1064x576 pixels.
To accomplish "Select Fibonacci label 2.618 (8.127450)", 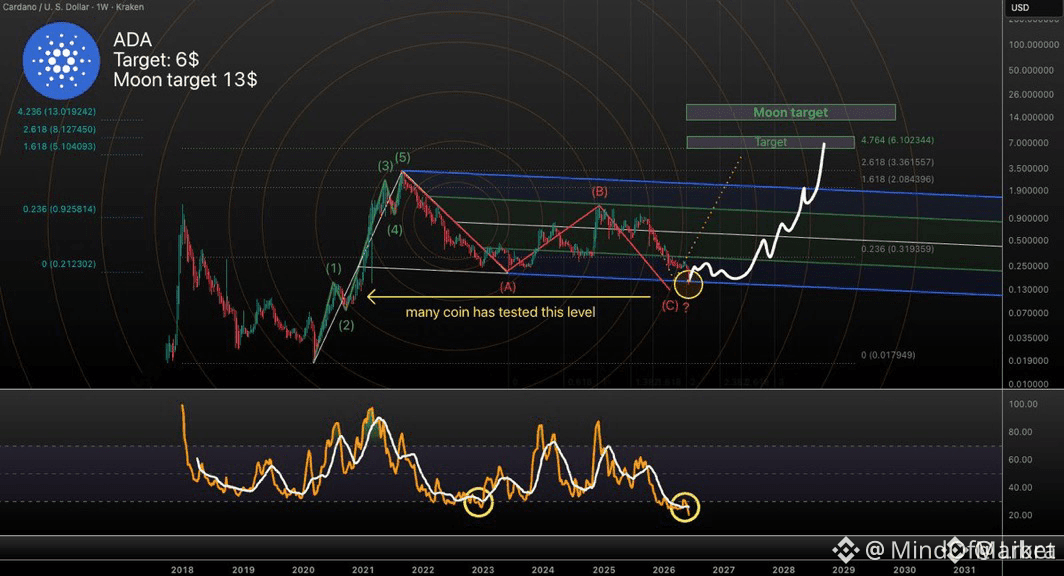I will [59, 129].
